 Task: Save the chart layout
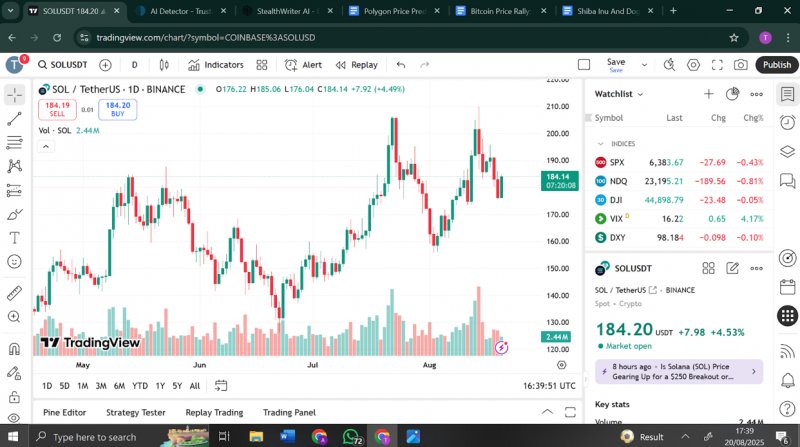(x=616, y=65)
